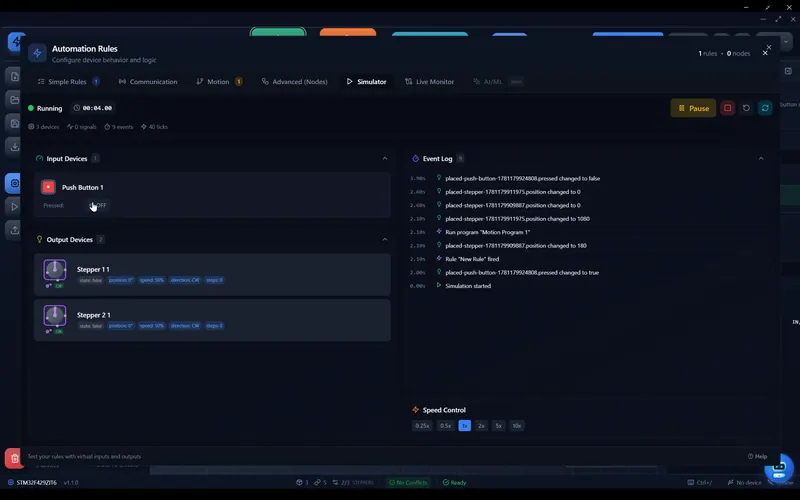The height and width of the screenshot is (500, 800).
Task: Select the highlighted chip/settings sidebar icon
Action: tap(14, 183)
